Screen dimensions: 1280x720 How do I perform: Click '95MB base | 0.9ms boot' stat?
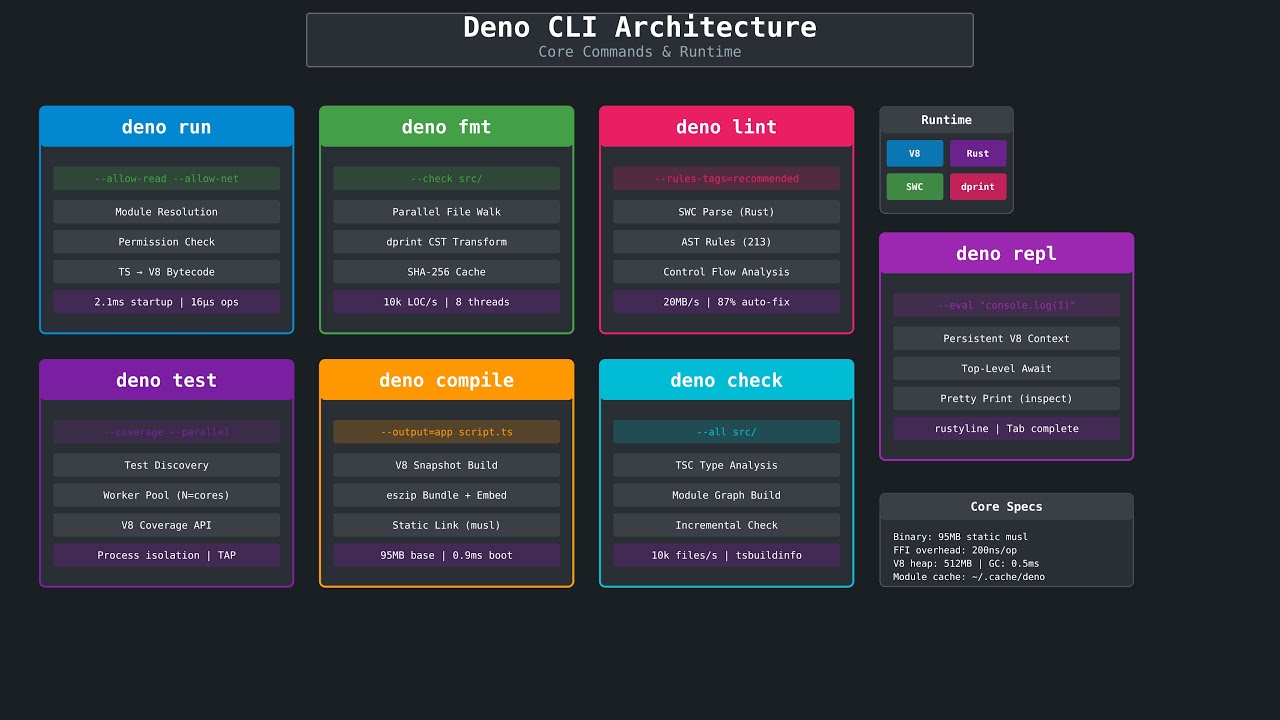[x=447, y=555]
